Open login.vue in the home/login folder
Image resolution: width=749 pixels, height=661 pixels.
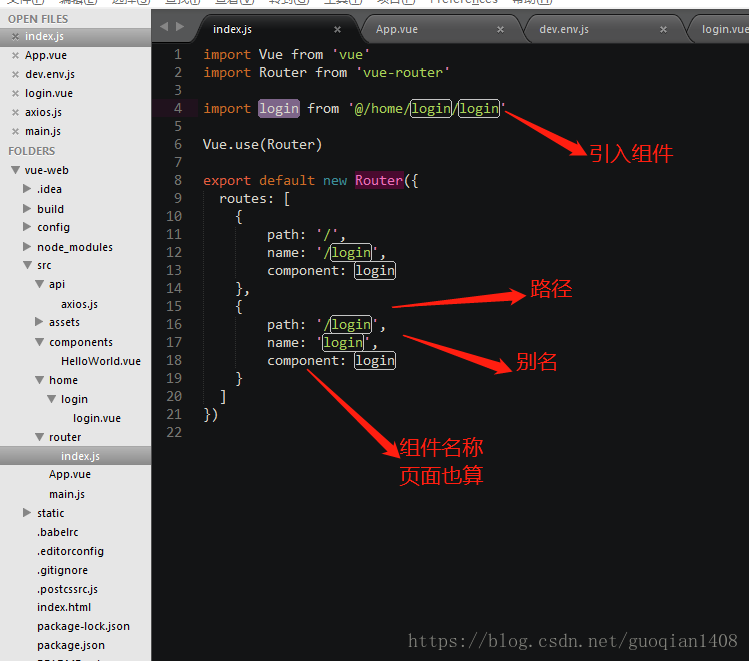[97, 418]
